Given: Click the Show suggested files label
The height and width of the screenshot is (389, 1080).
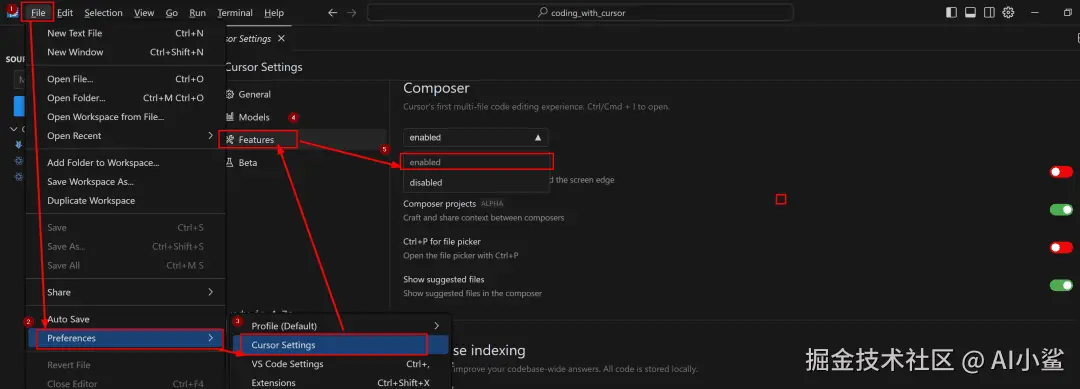Looking at the screenshot, I should [444, 280].
